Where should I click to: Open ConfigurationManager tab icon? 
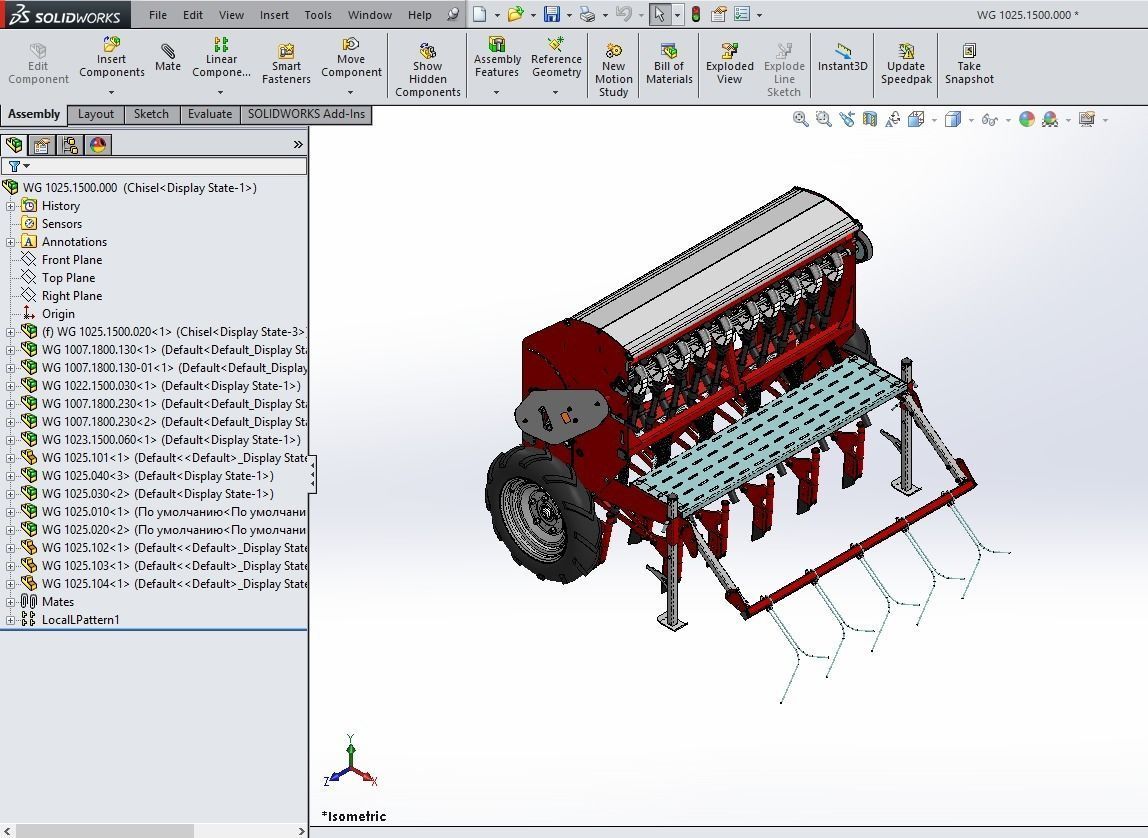[x=70, y=145]
